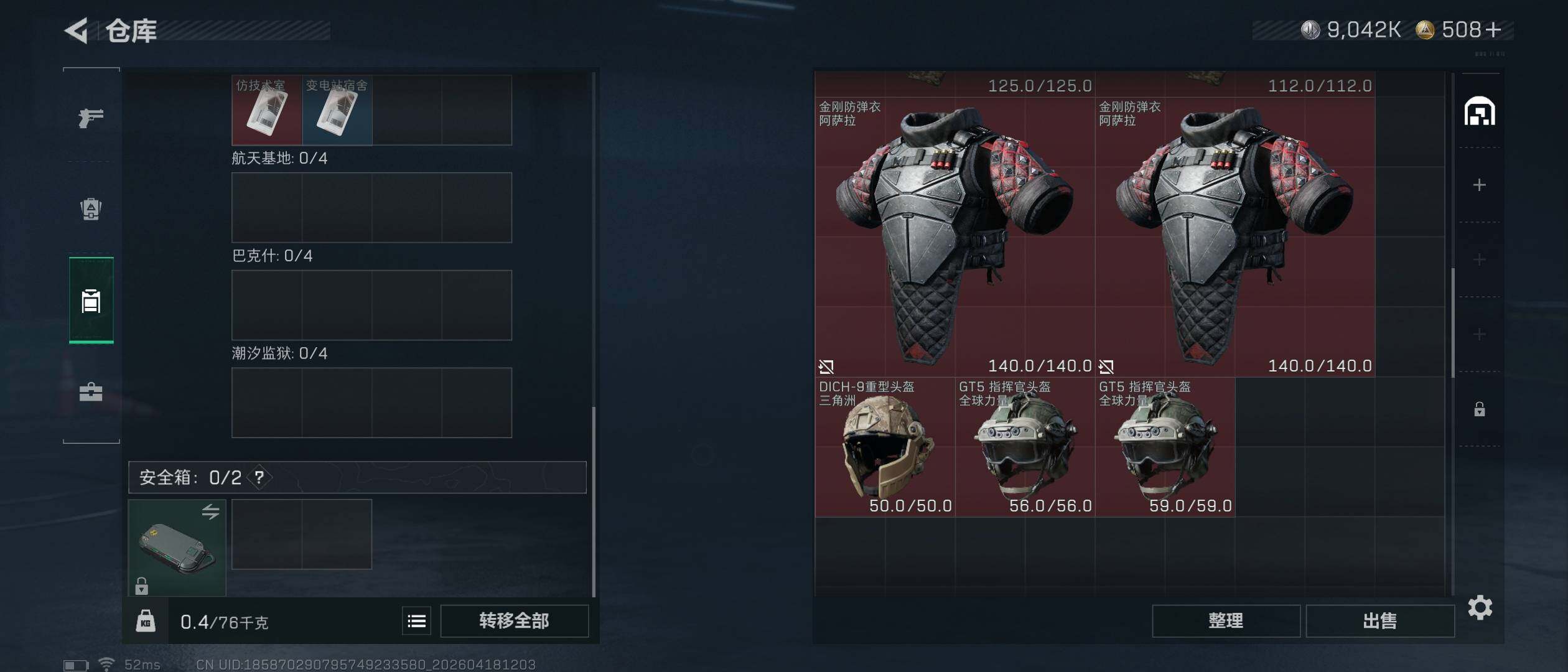This screenshot has width=1568, height=672.
Task: Open the 安全箱 question mark help
Action: (x=259, y=478)
